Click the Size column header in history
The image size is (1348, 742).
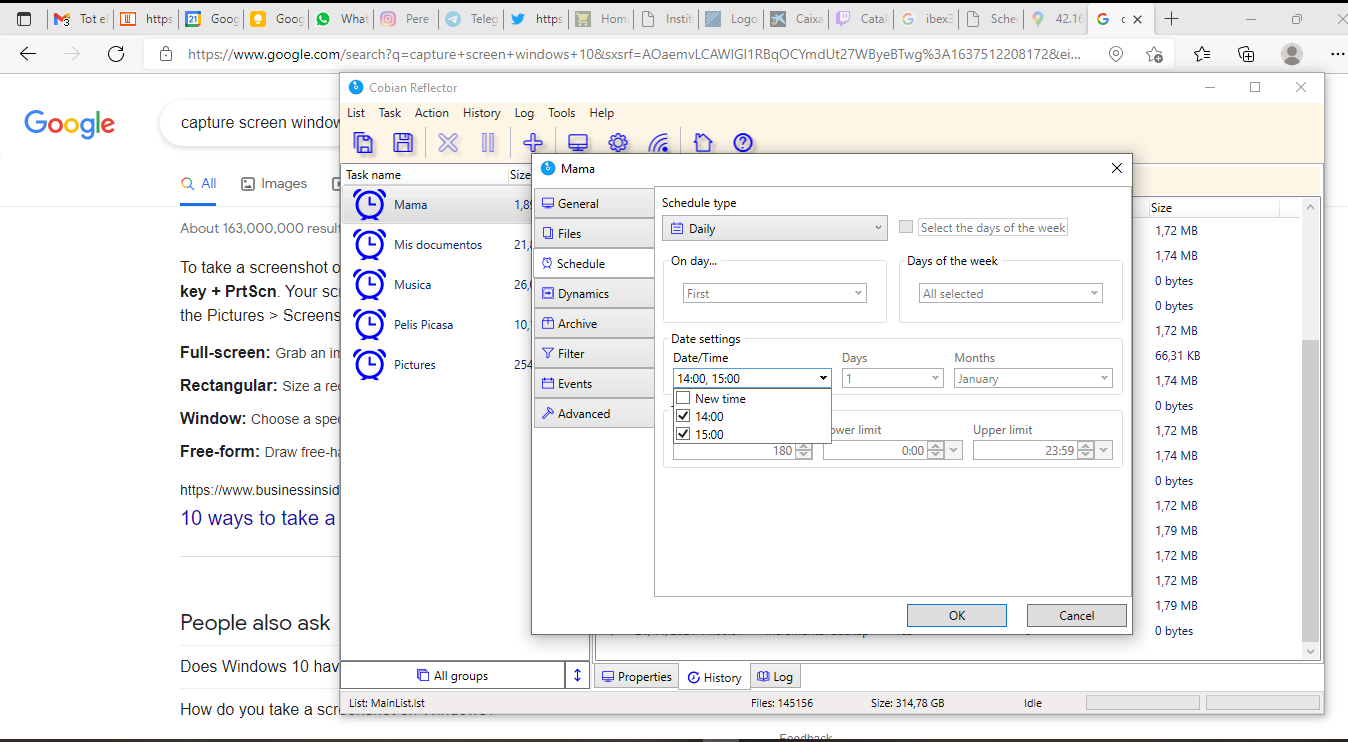(x=1214, y=208)
